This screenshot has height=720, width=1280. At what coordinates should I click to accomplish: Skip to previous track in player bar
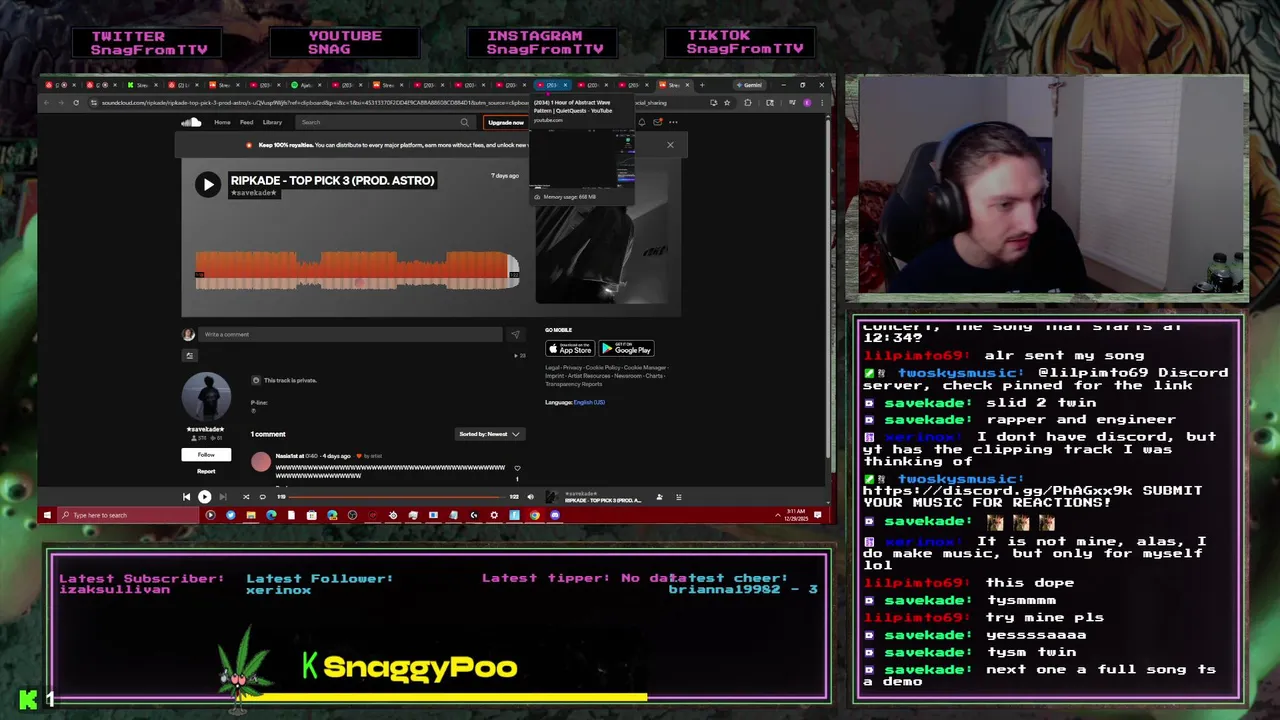(x=186, y=497)
